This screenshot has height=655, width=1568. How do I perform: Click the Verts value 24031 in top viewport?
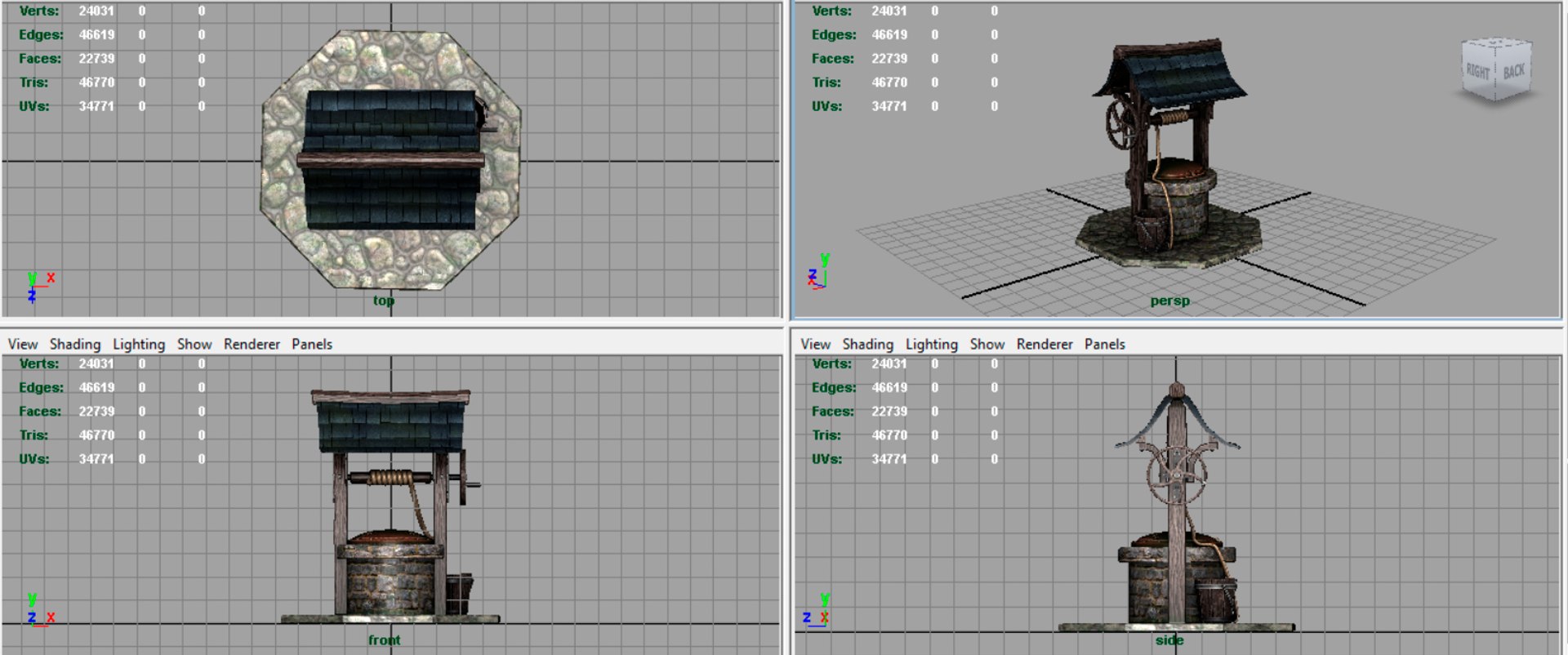96,11
